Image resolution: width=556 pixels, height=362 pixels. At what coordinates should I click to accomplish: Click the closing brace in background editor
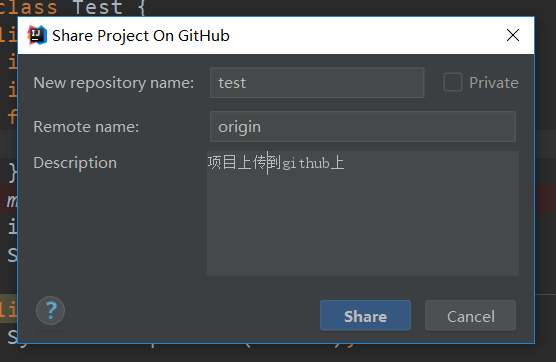pyautogui.click(x=12, y=173)
